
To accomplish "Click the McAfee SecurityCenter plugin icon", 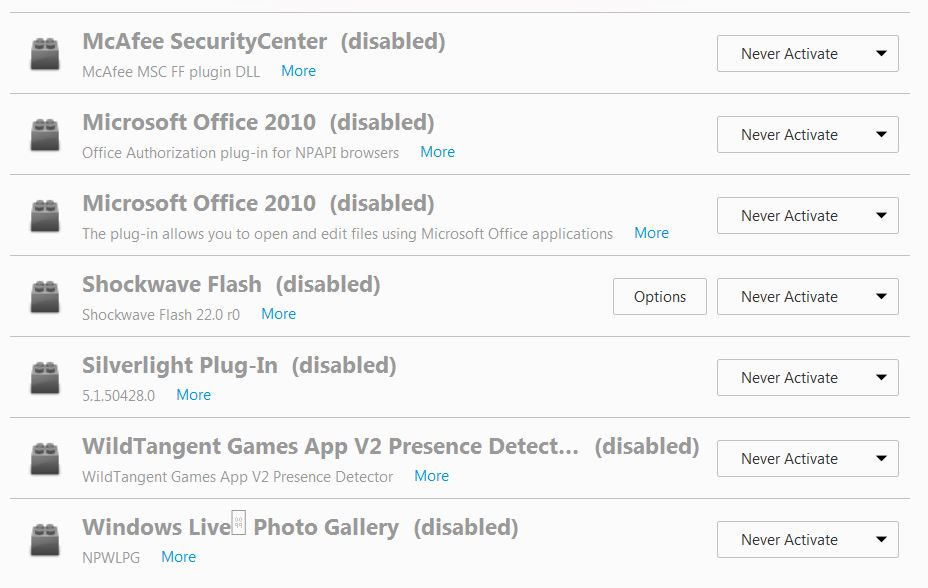I will coord(45,54).
